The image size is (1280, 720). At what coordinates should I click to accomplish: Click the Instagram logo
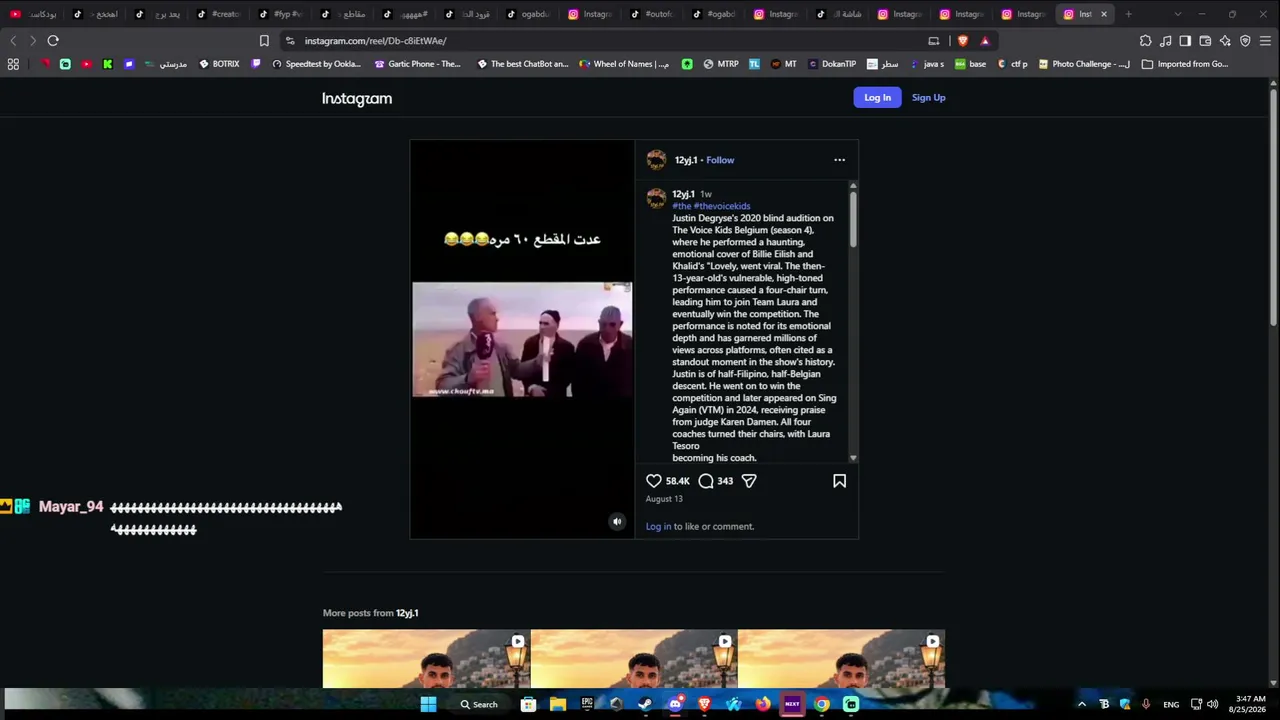point(357,98)
